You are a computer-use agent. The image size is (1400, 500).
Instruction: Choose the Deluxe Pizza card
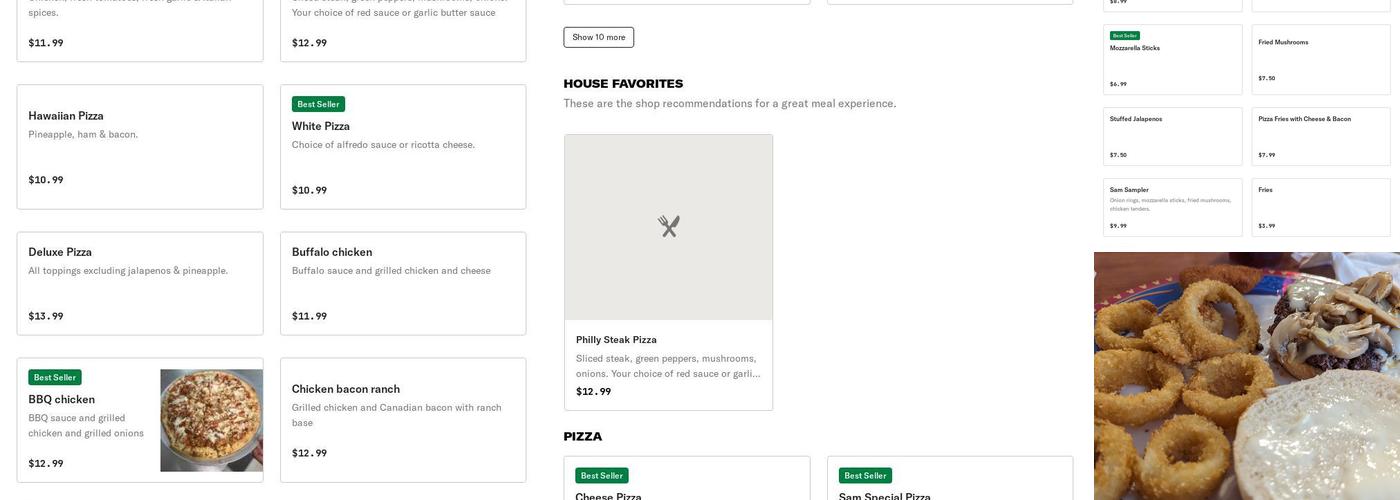coord(140,283)
